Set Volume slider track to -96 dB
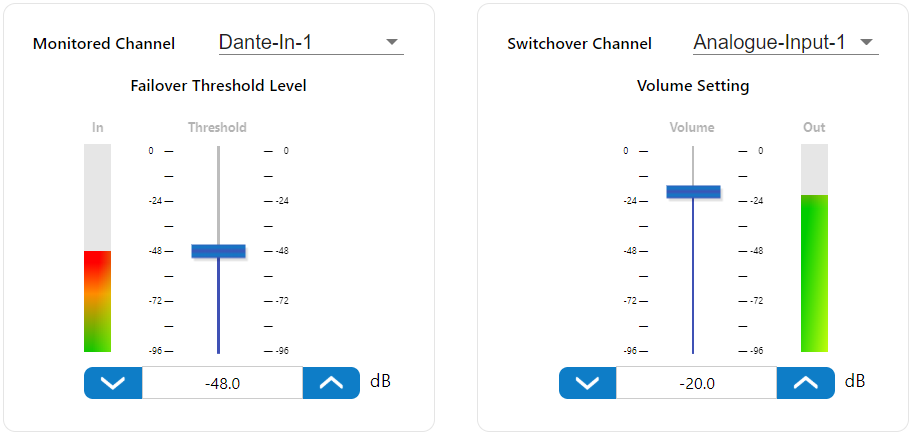 coord(693,351)
